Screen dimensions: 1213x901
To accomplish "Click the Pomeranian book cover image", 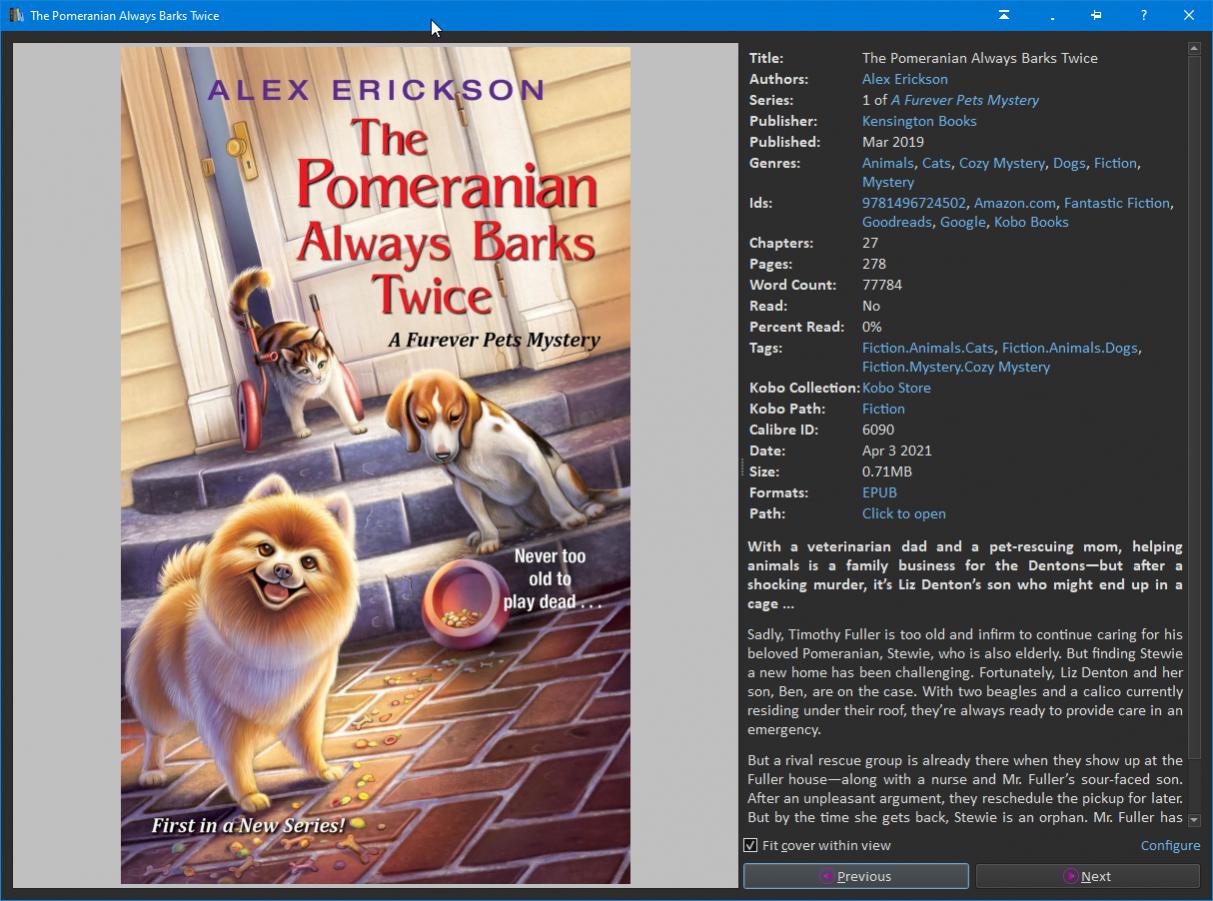I will (x=375, y=465).
